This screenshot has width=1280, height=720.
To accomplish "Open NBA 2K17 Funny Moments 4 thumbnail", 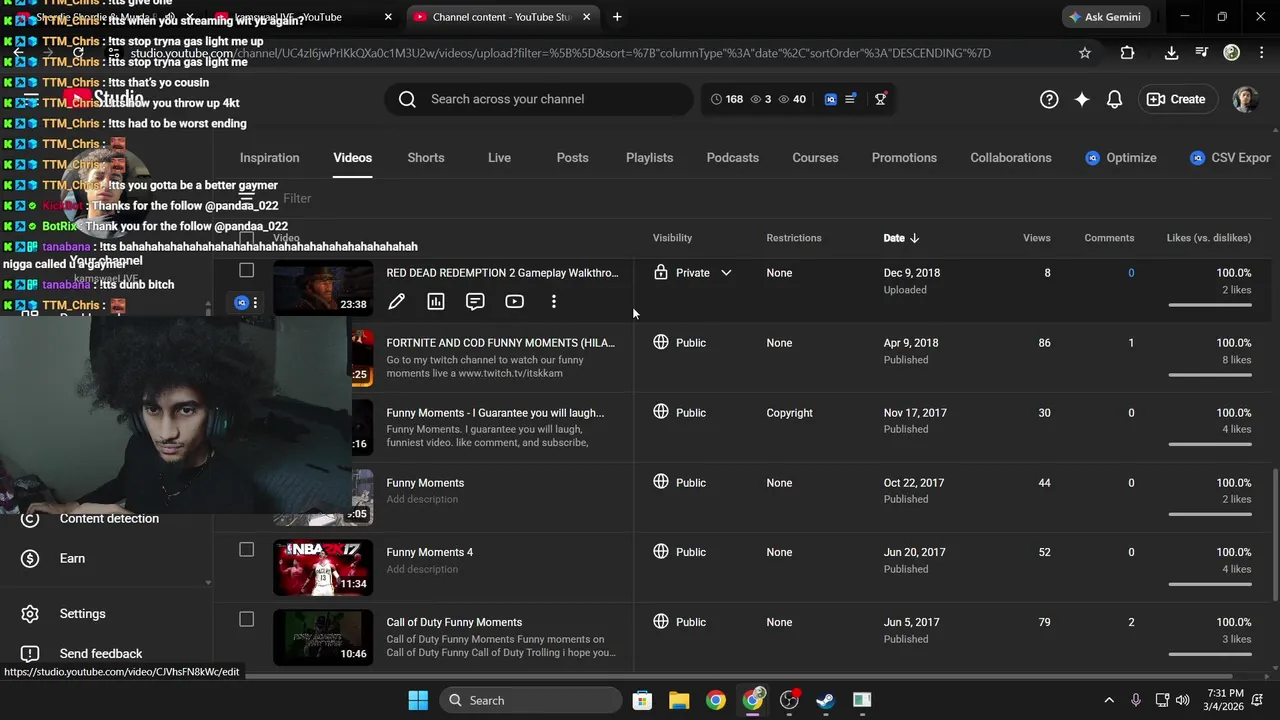I will coord(323,568).
